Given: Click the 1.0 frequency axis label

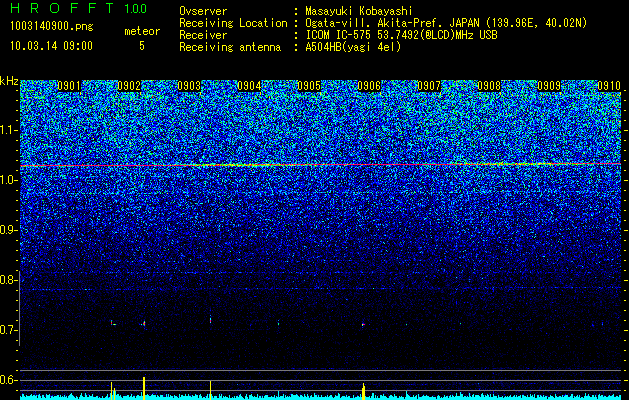Looking at the screenshot, I should coord(8,180).
